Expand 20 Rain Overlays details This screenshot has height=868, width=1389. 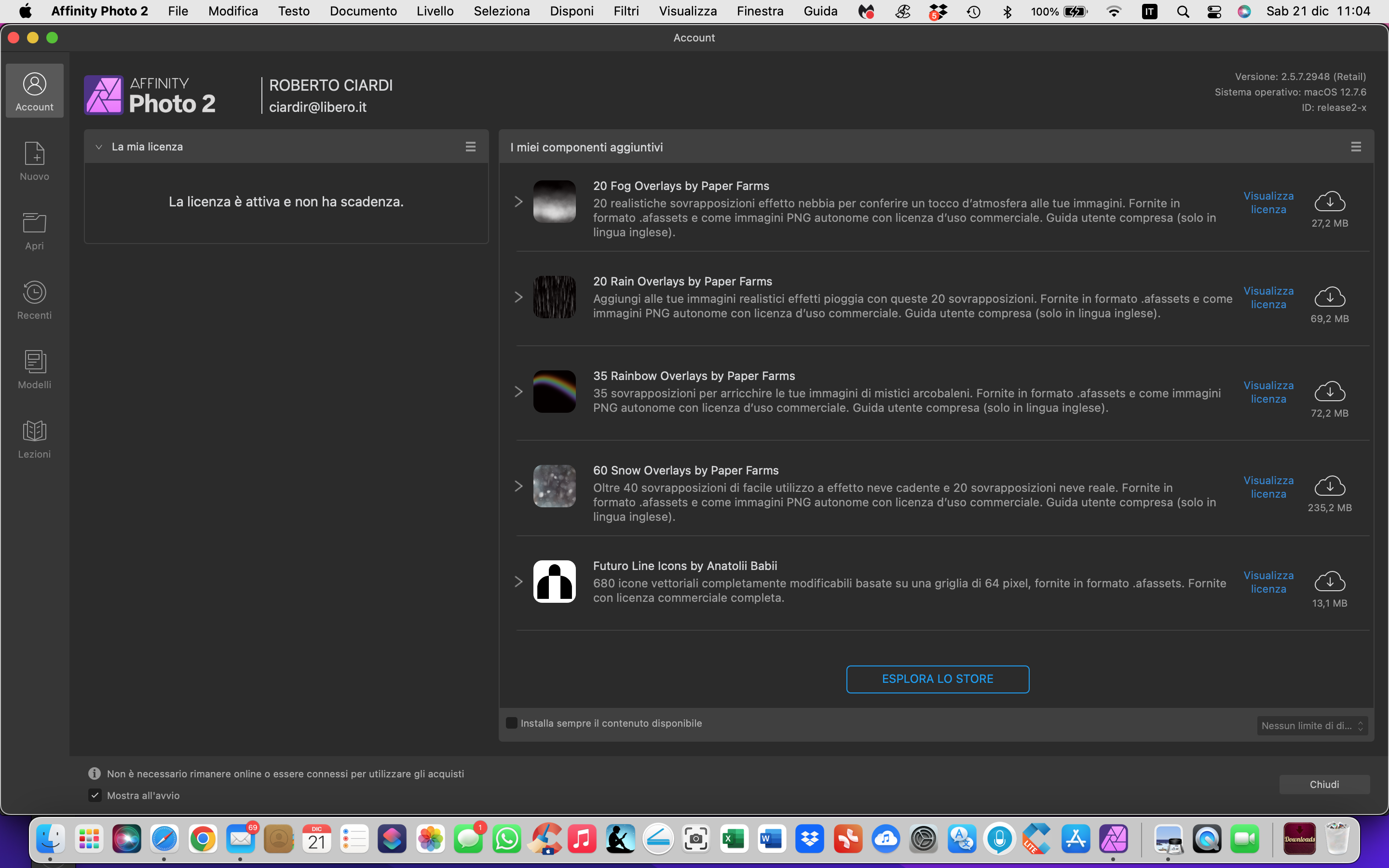pyautogui.click(x=518, y=297)
